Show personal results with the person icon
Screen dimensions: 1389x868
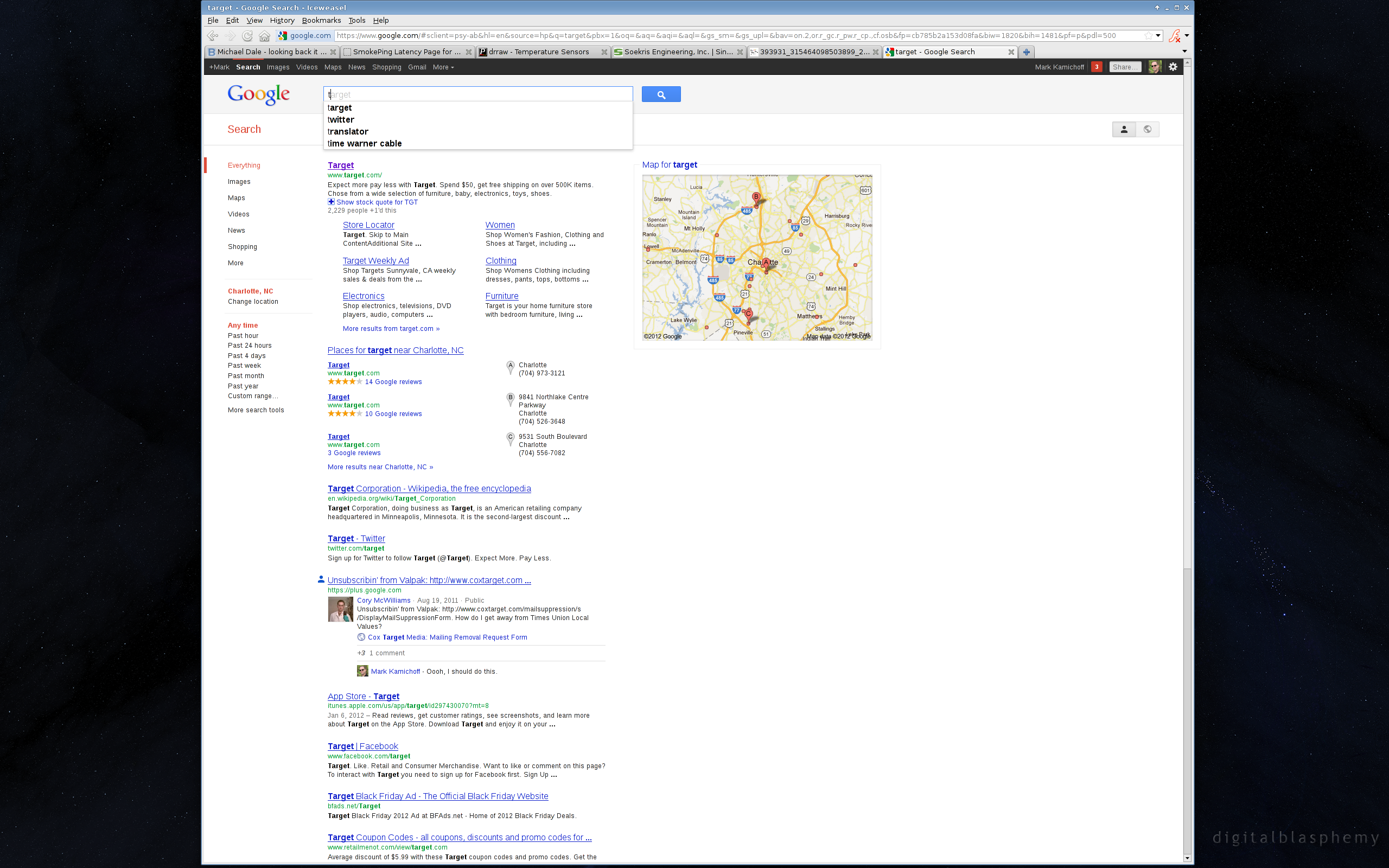point(1124,129)
